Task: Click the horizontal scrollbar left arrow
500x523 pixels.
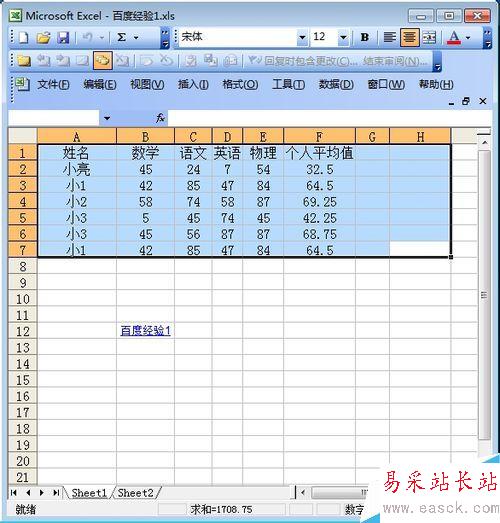Action: click(x=303, y=492)
